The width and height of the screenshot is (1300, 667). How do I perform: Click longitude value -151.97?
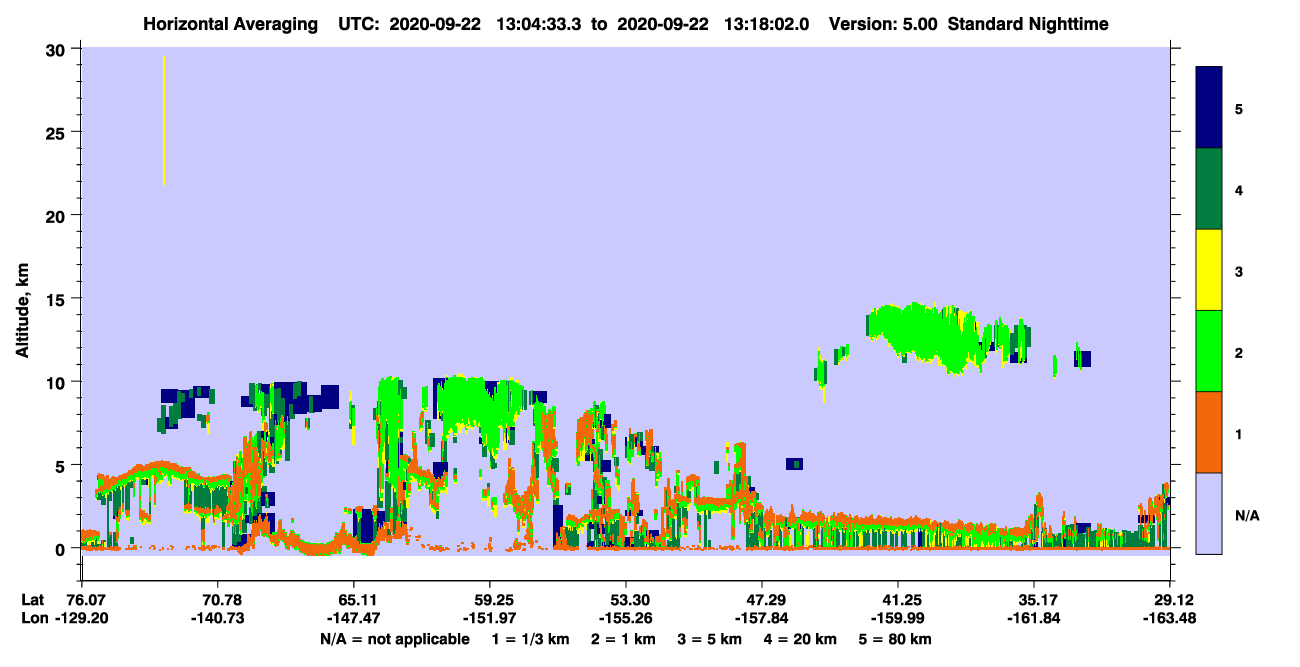click(x=489, y=619)
